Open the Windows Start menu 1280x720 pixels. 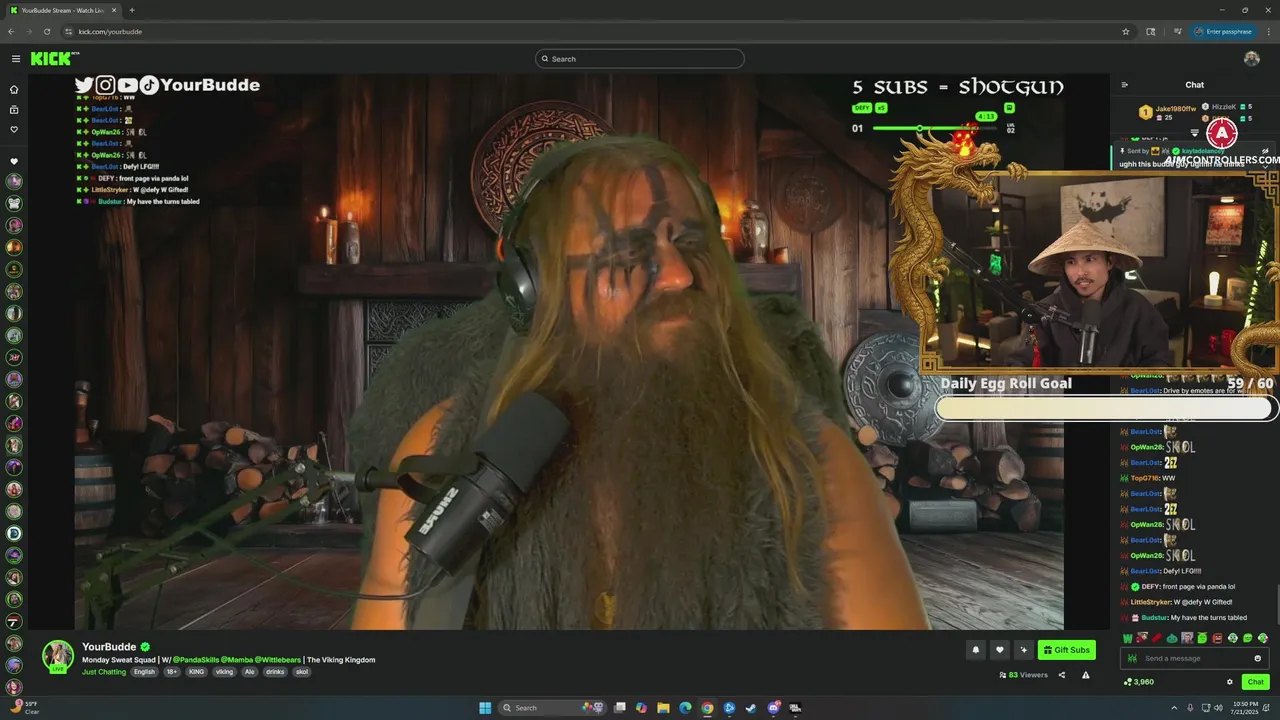pos(485,708)
